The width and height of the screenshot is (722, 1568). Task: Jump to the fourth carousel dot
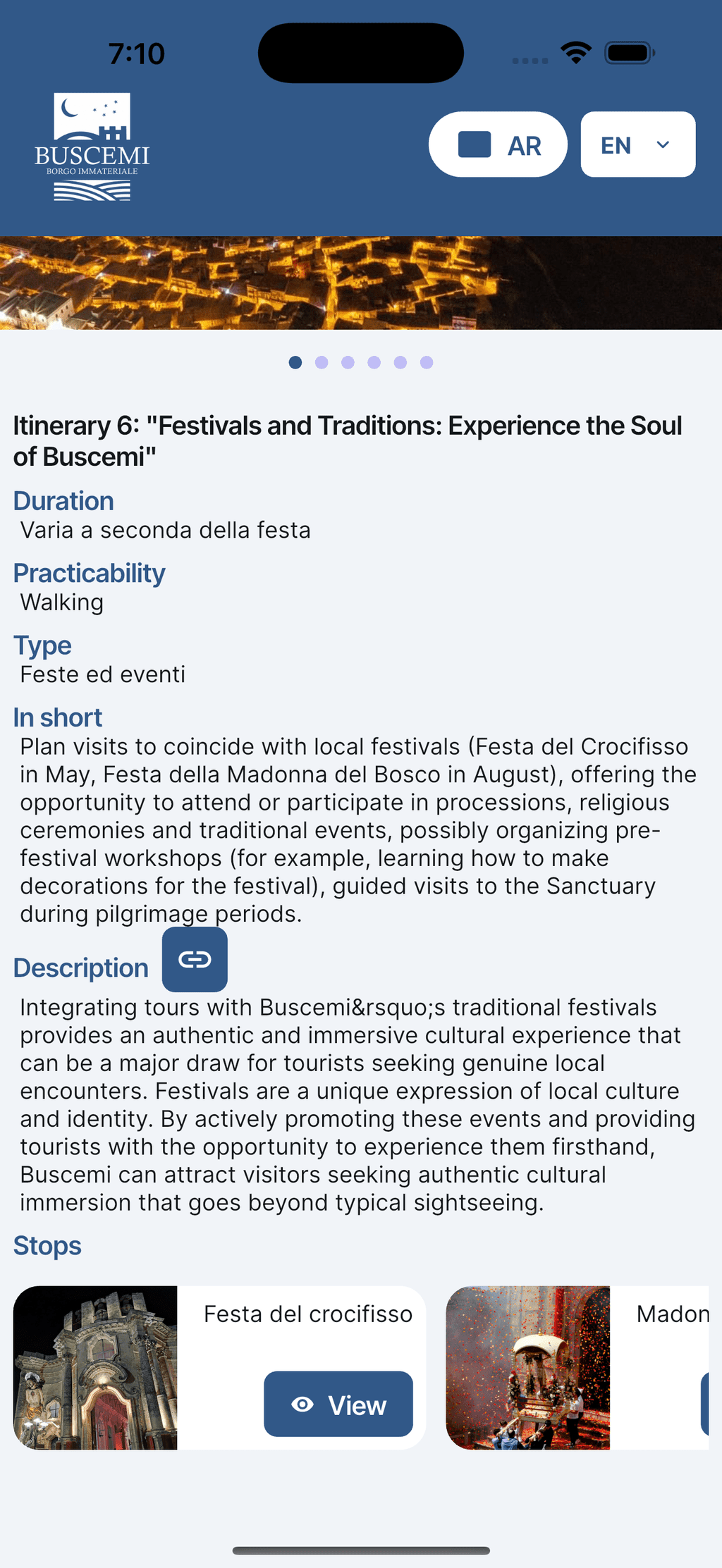(374, 362)
